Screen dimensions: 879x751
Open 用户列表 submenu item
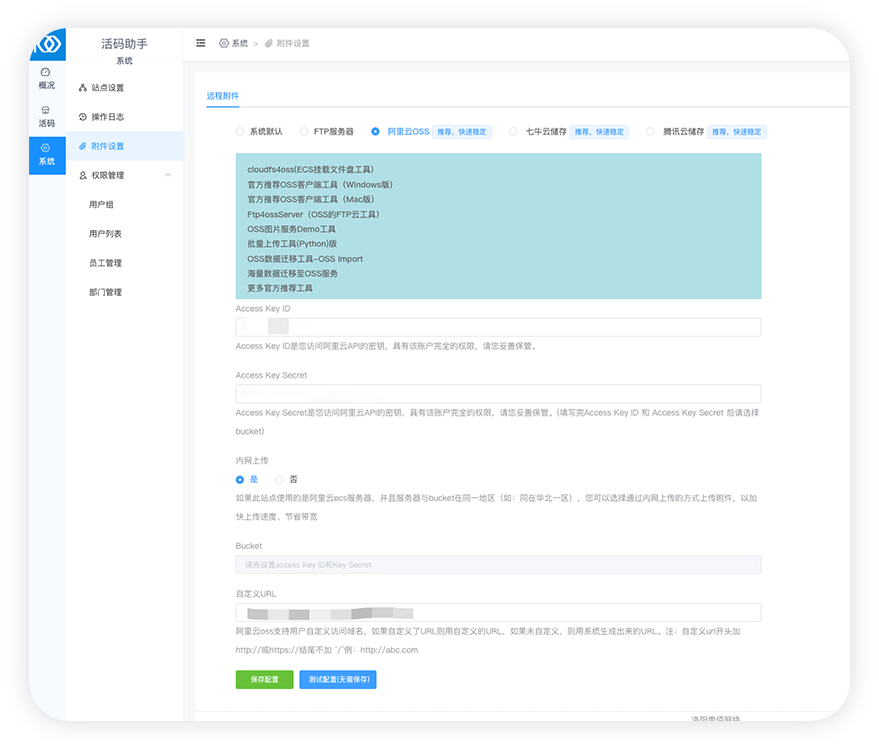click(105, 234)
